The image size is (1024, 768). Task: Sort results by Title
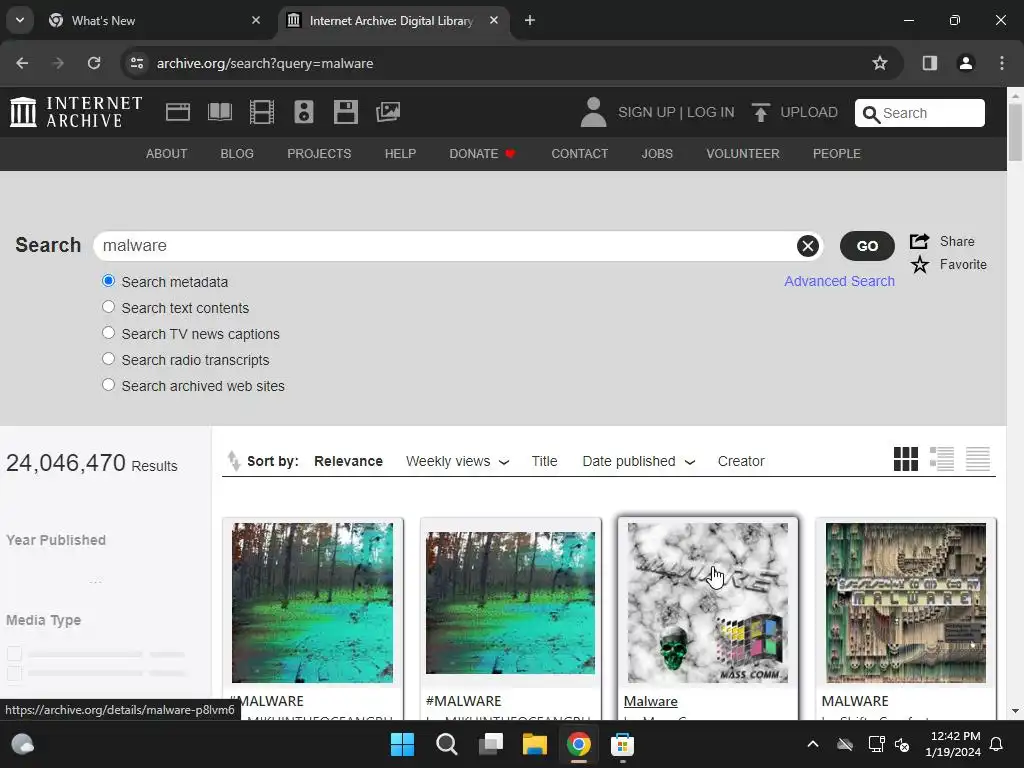tap(544, 461)
